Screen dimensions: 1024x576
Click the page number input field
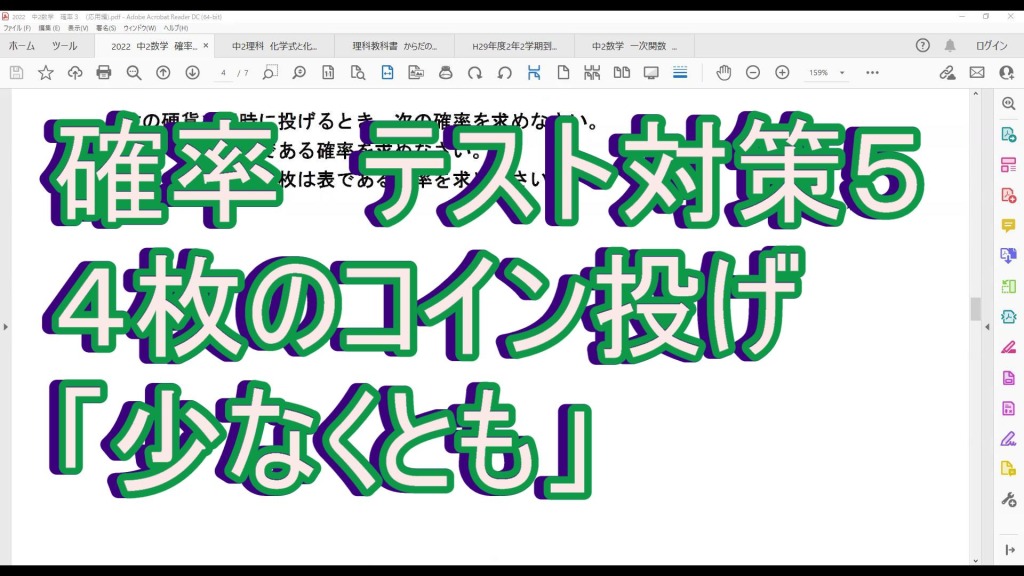(224, 73)
